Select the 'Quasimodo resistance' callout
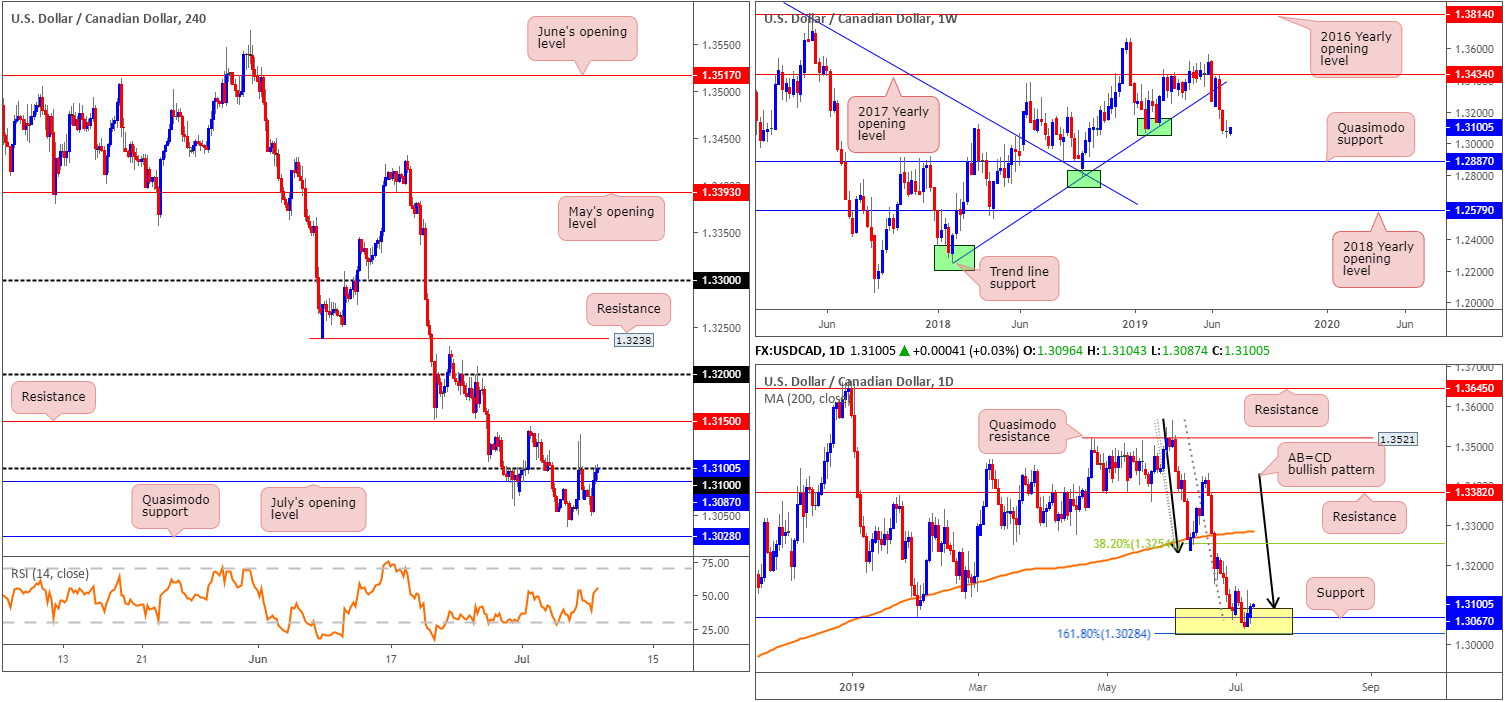The width and height of the screenshot is (1506, 702). coord(1022,430)
